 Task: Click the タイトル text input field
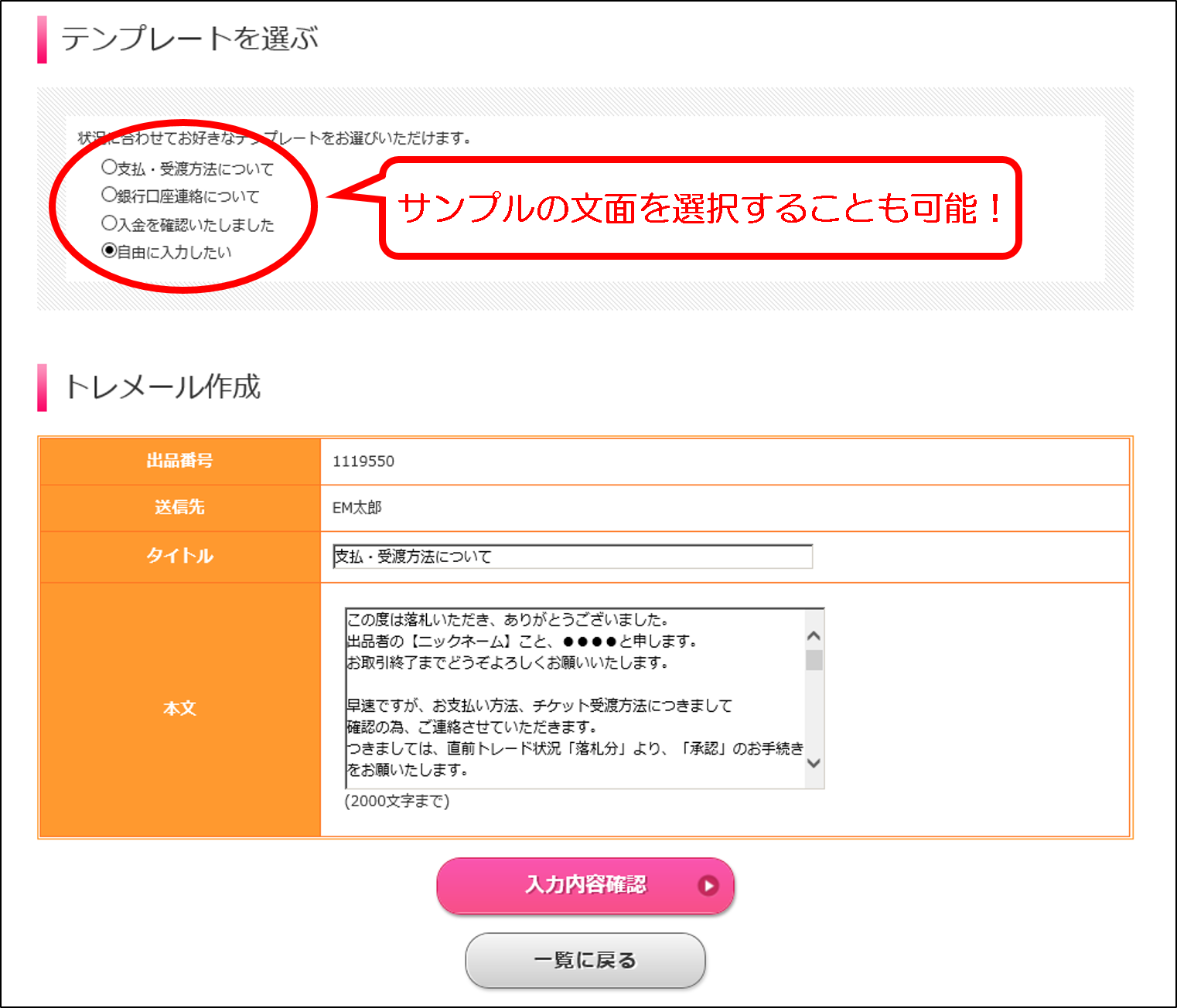point(572,557)
